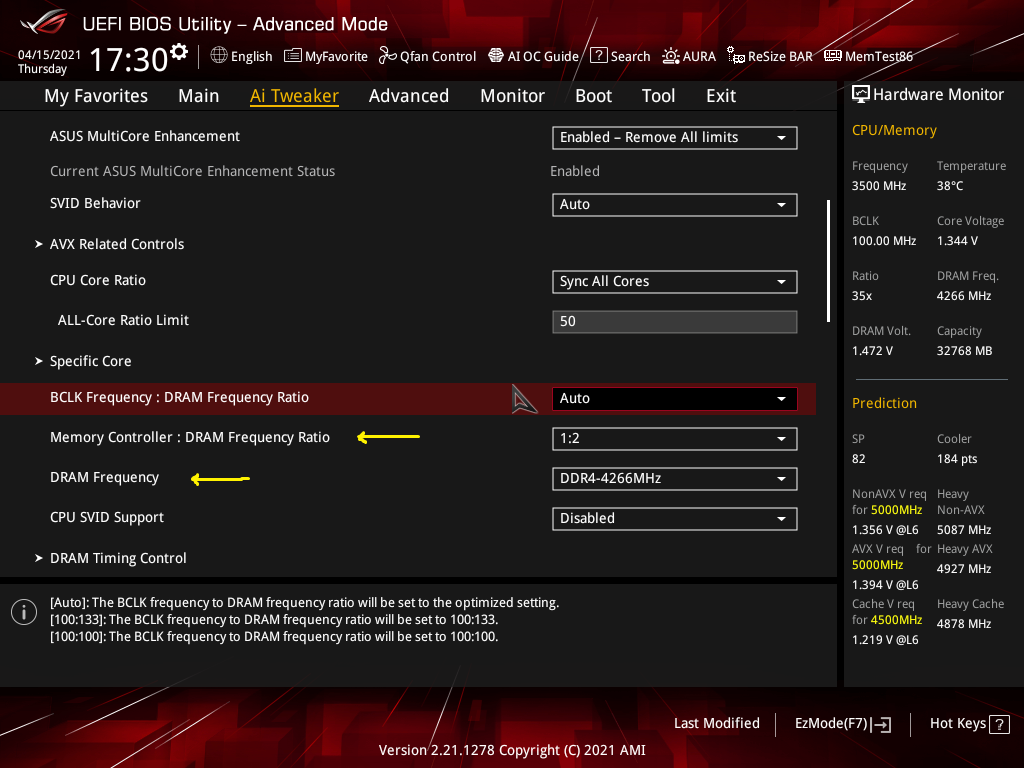Select SVID Behavior label
The width and height of the screenshot is (1024, 768).
(x=95, y=203)
